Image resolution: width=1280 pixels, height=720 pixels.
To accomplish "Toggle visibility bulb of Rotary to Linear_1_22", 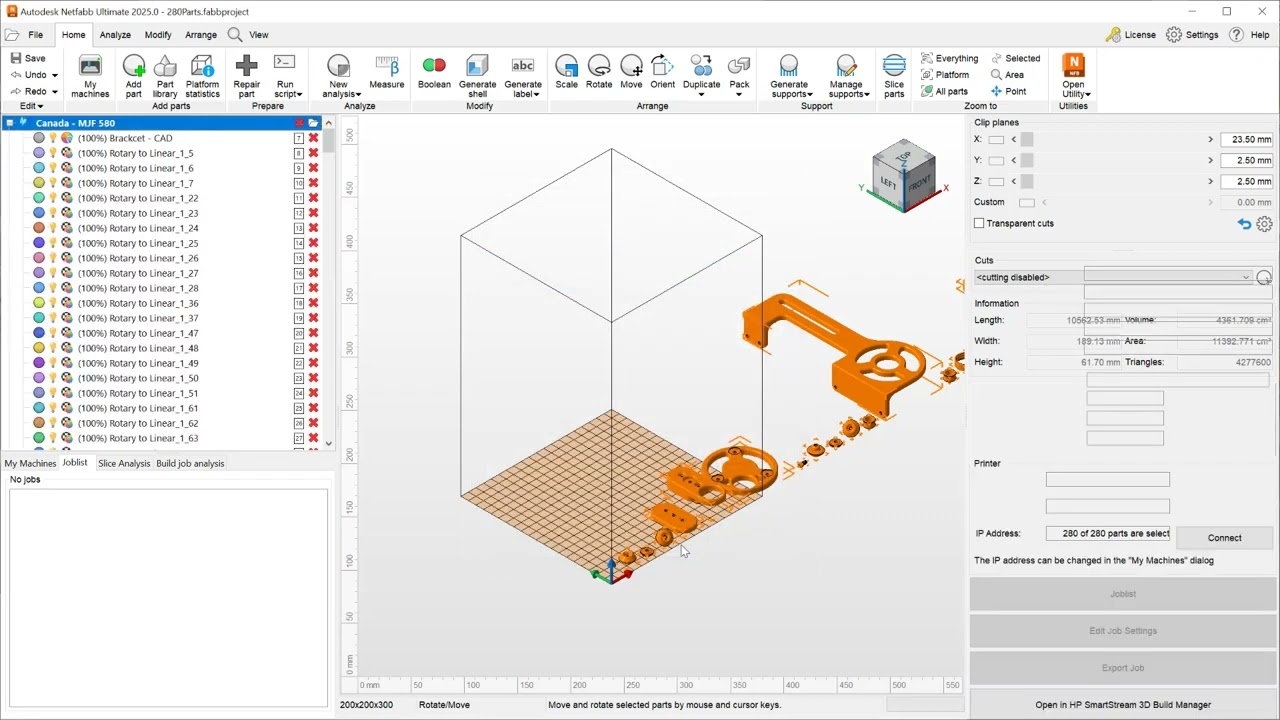I will (x=53, y=198).
